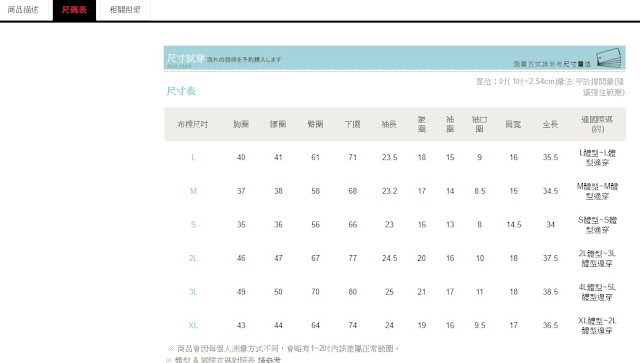Click the 3L size label link

193,292
